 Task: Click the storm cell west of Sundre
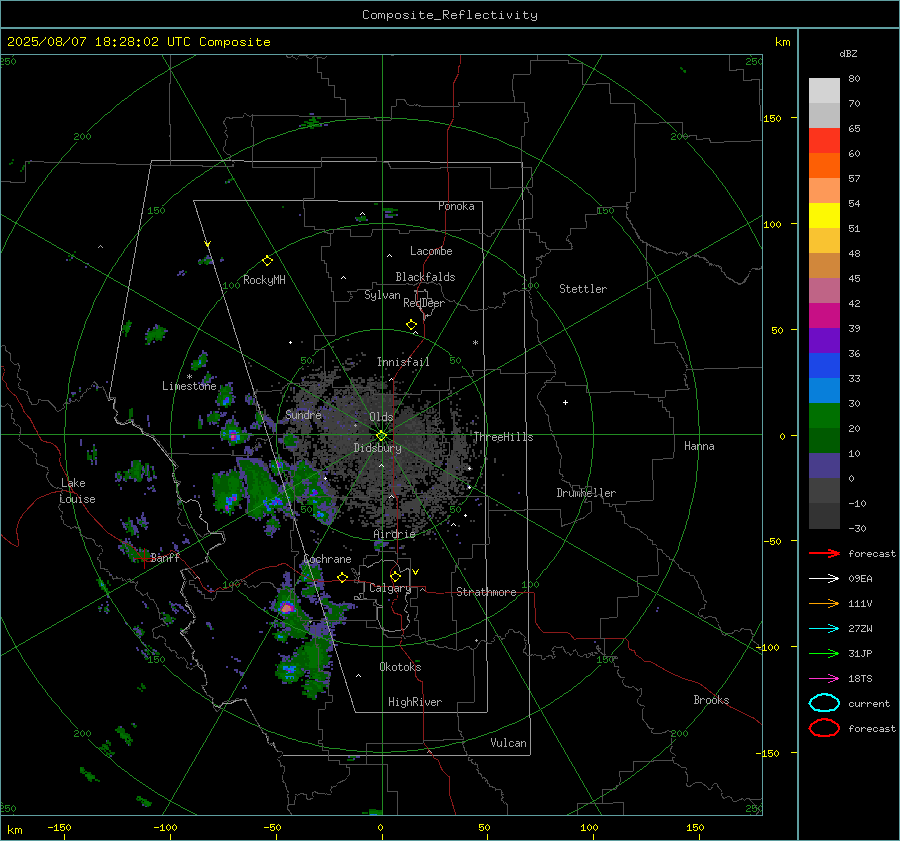(x=233, y=436)
